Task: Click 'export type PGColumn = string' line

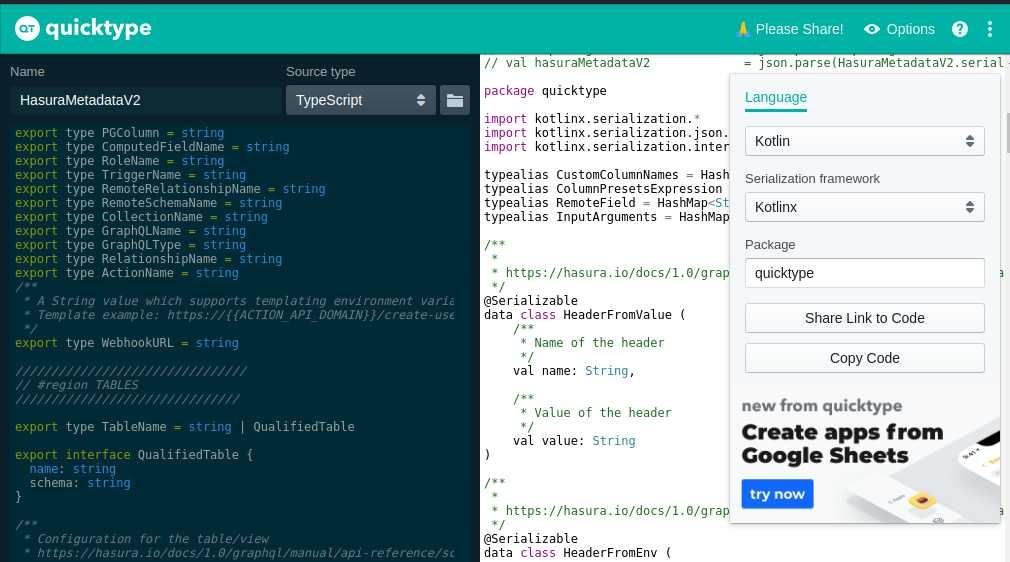Action: click(120, 133)
